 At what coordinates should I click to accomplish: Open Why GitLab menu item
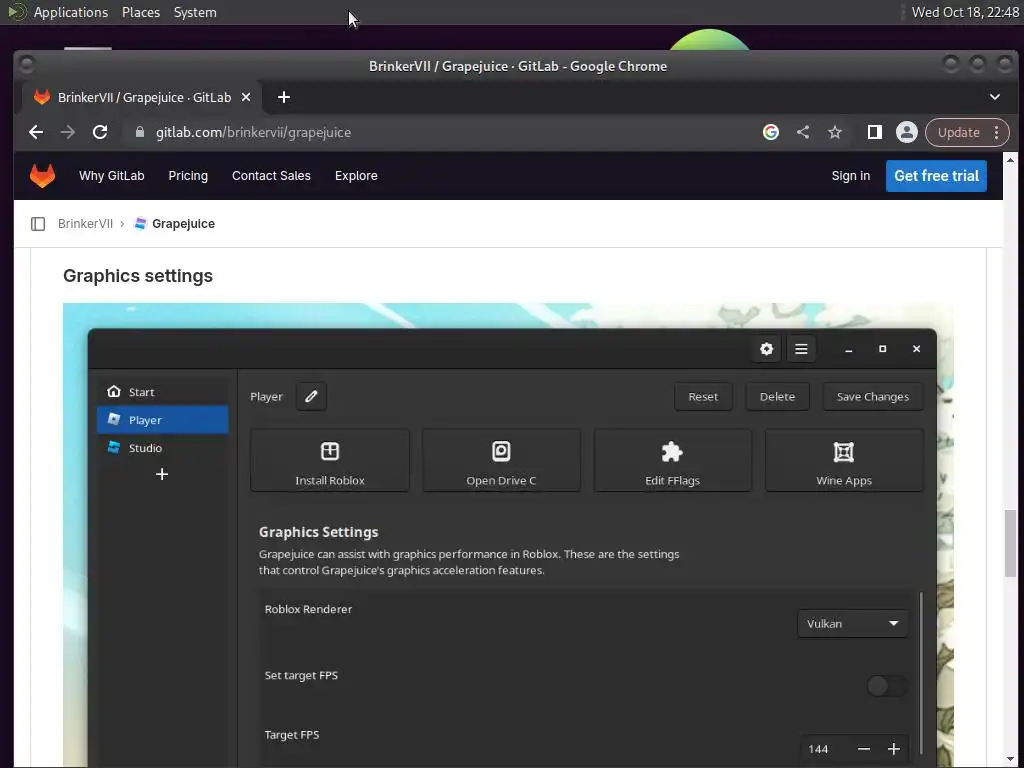coord(112,176)
